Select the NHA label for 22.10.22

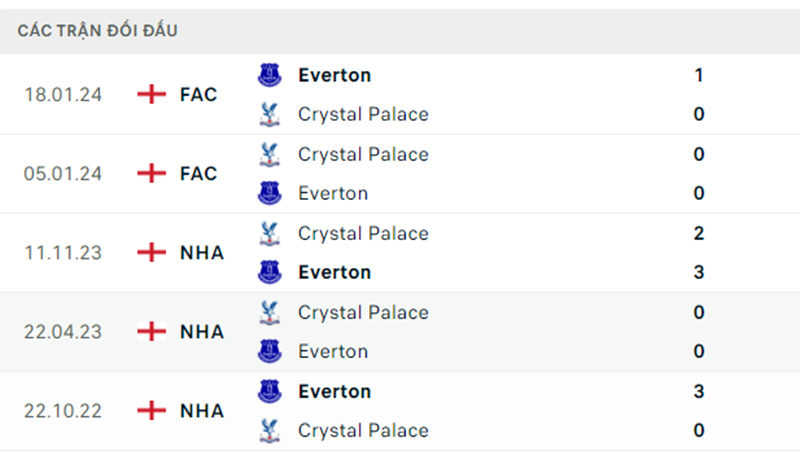coord(202,411)
